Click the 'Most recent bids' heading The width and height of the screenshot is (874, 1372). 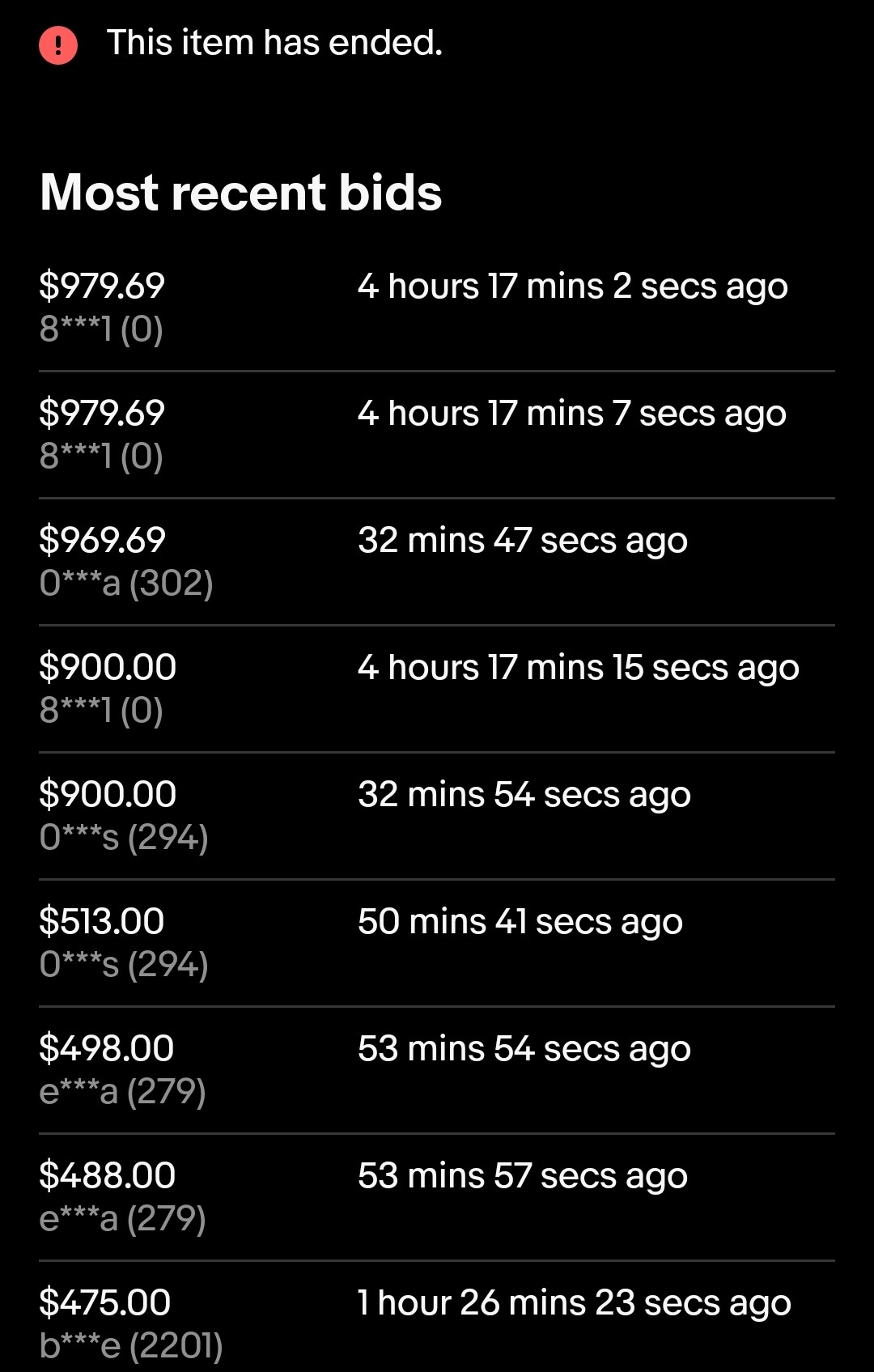pos(241,192)
